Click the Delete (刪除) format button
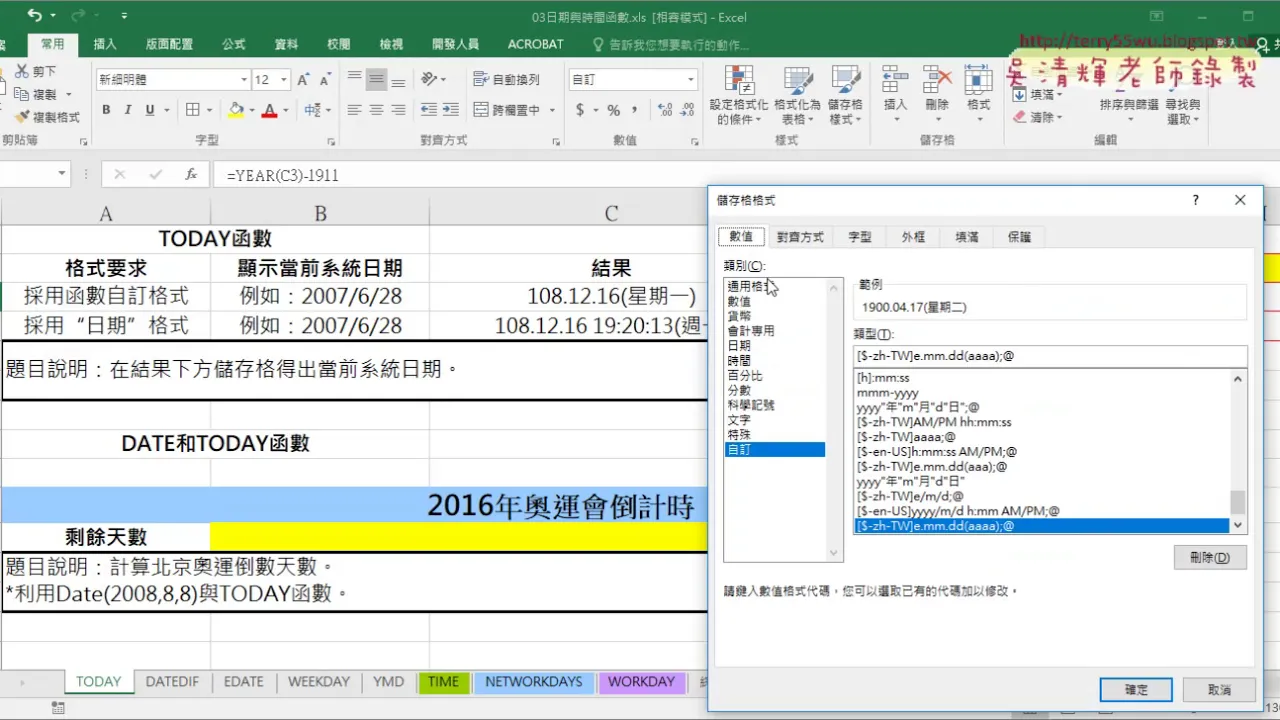 point(1210,557)
